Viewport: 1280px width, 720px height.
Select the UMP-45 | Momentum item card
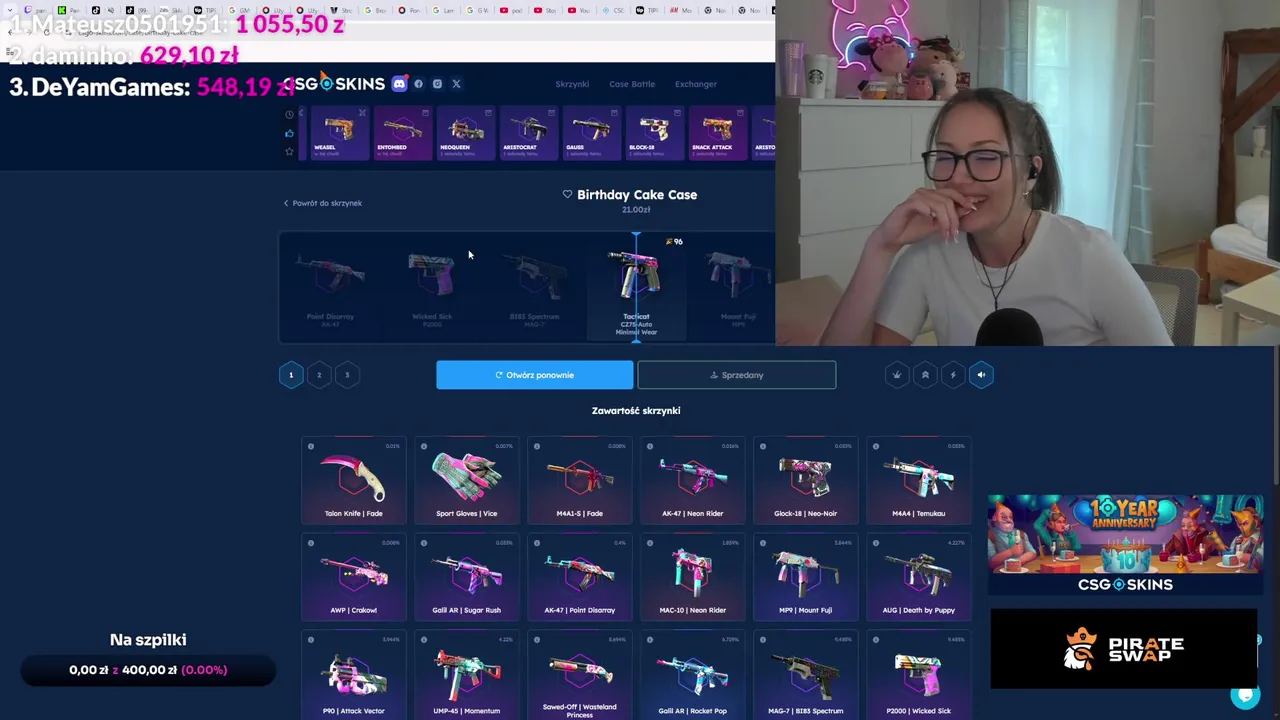coord(466,675)
